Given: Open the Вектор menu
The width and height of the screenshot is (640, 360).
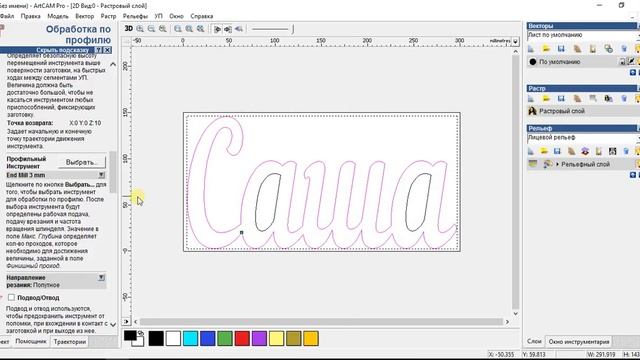Looking at the screenshot, I should [x=84, y=16].
